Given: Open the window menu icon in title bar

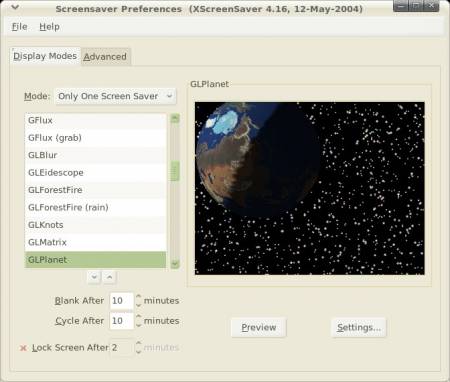Looking at the screenshot, I should tap(15, 7).
